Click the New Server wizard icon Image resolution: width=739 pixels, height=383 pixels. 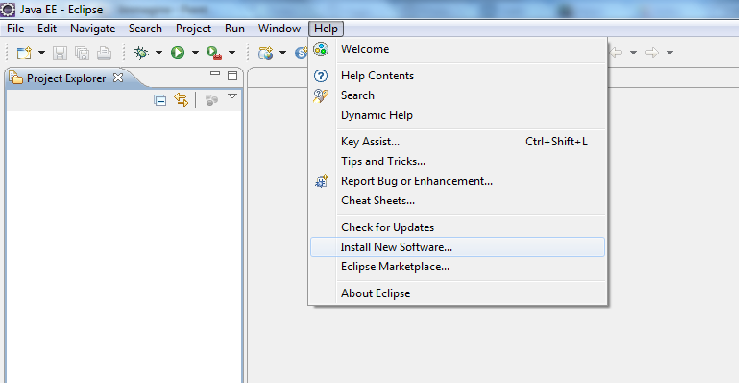[x=265, y=53]
